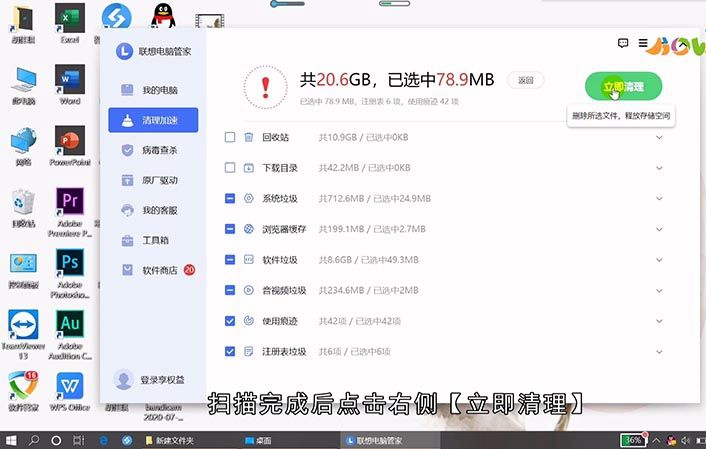The width and height of the screenshot is (706, 449).
Task: Open 我的客服 customer service section
Action: pos(153,210)
